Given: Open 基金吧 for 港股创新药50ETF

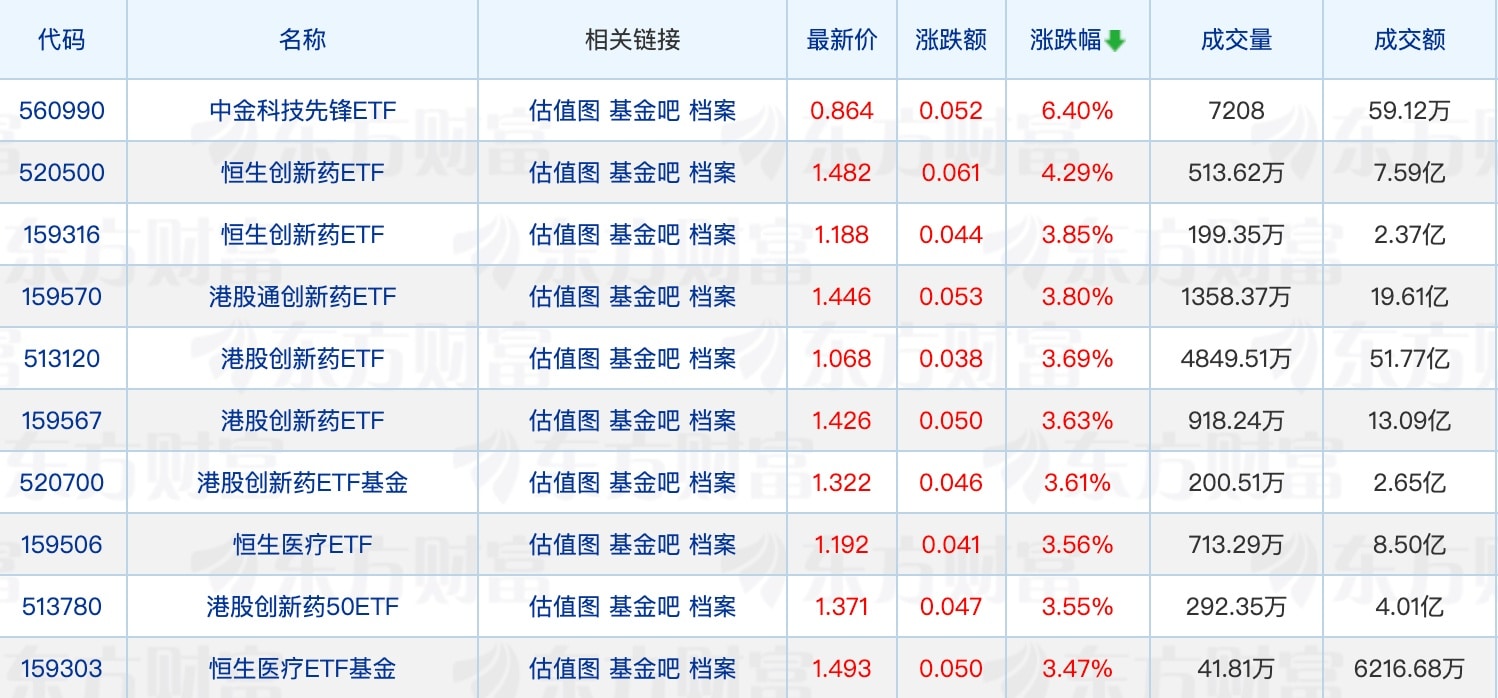Looking at the screenshot, I should click(x=645, y=607).
